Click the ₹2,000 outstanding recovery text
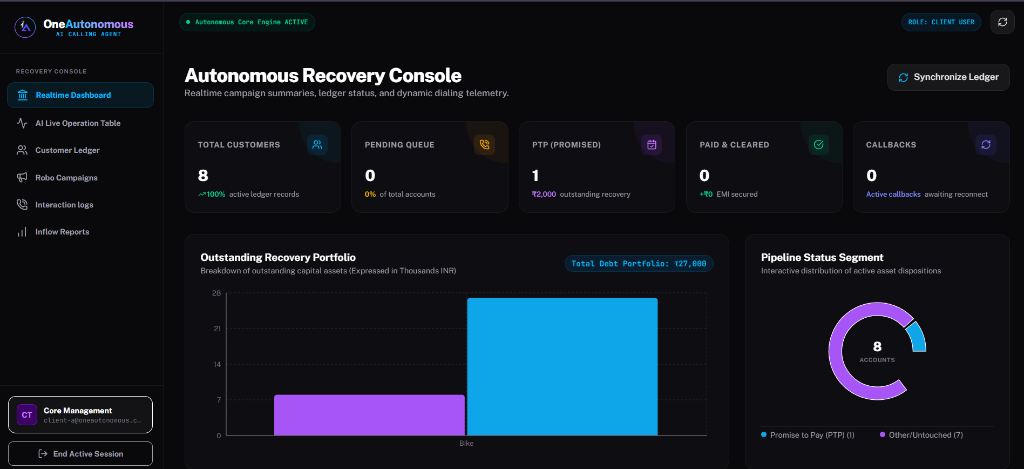This screenshot has height=469, width=1024. tap(581, 195)
